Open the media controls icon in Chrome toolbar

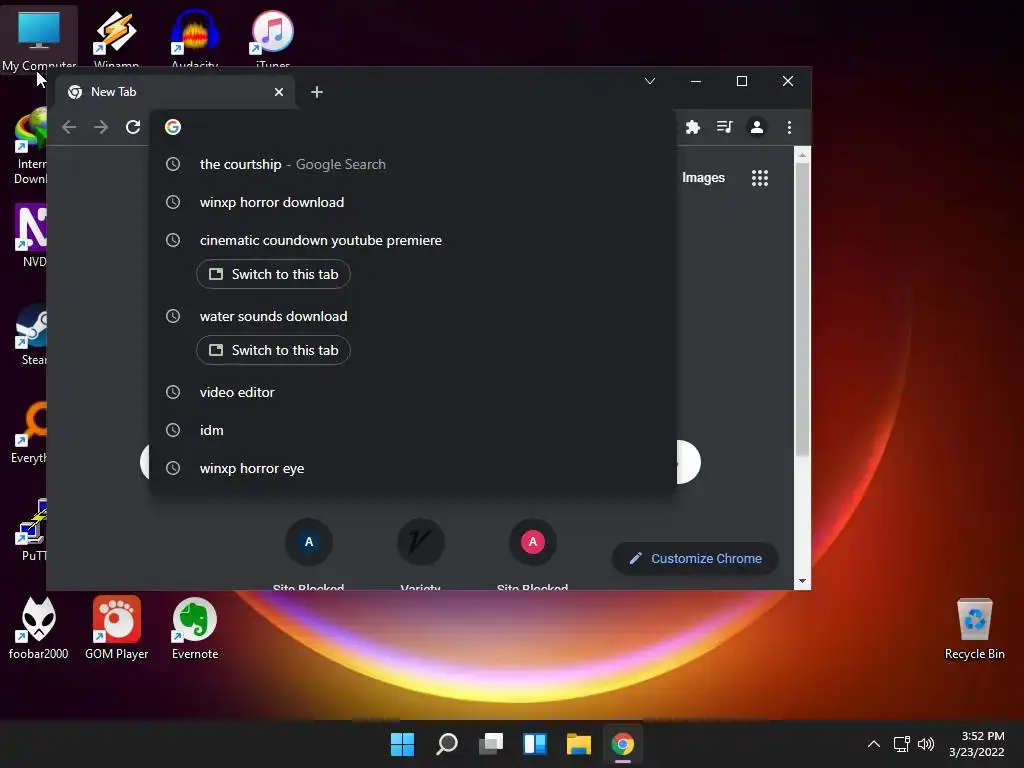click(x=724, y=127)
